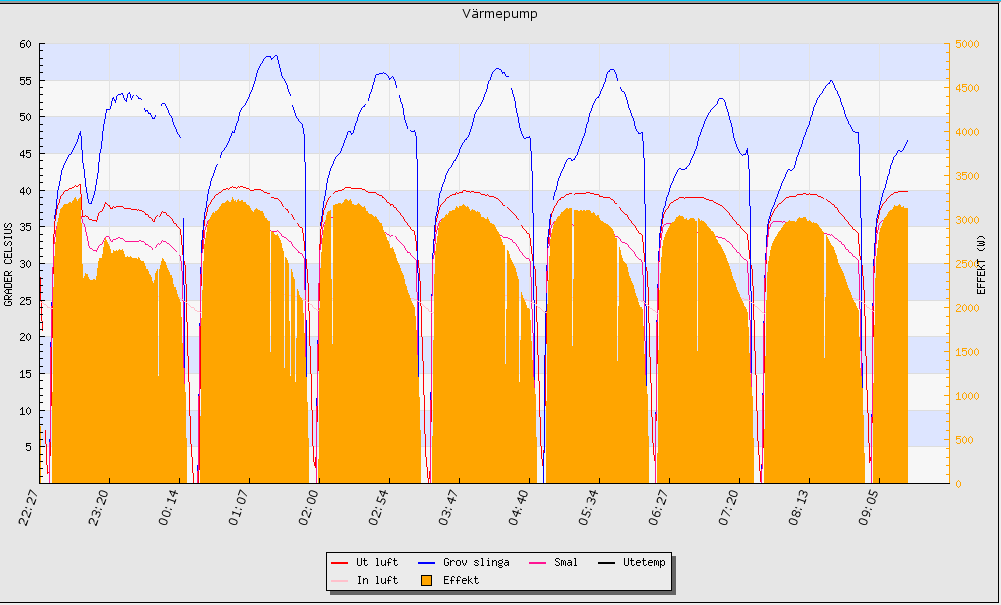This screenshot has width=1001, height=605.
Task: Click the EFFEKT (W) axis title
Action: pyautogui.click(x=983, y=264)
